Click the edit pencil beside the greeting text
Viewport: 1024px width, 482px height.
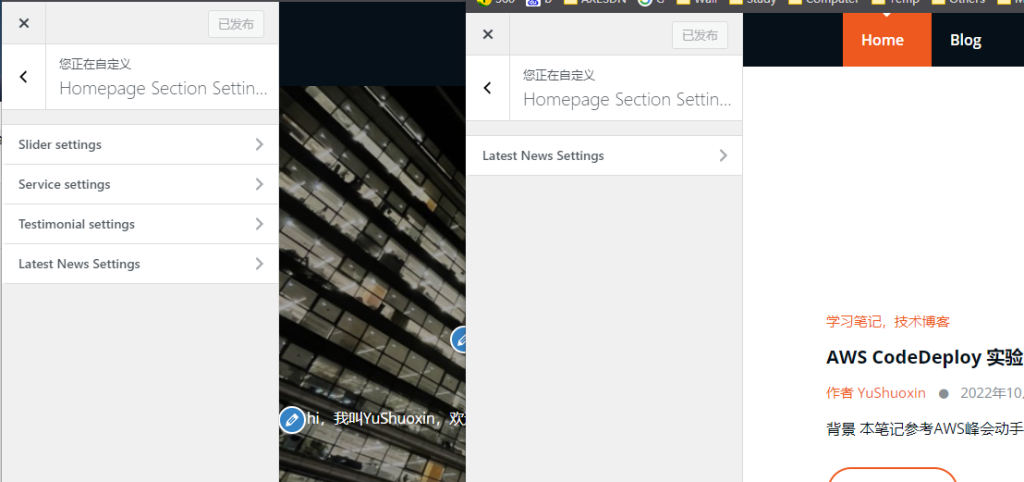[291, 420]
